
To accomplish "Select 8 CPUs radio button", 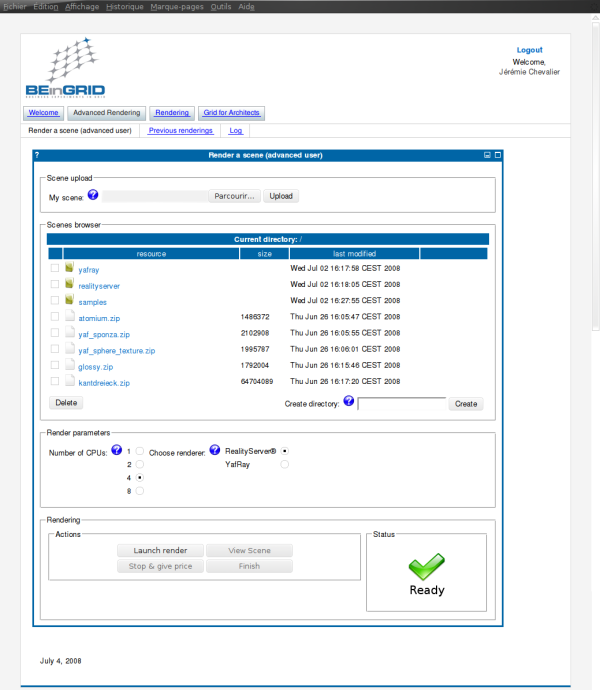I will click(x=139, y=491).
